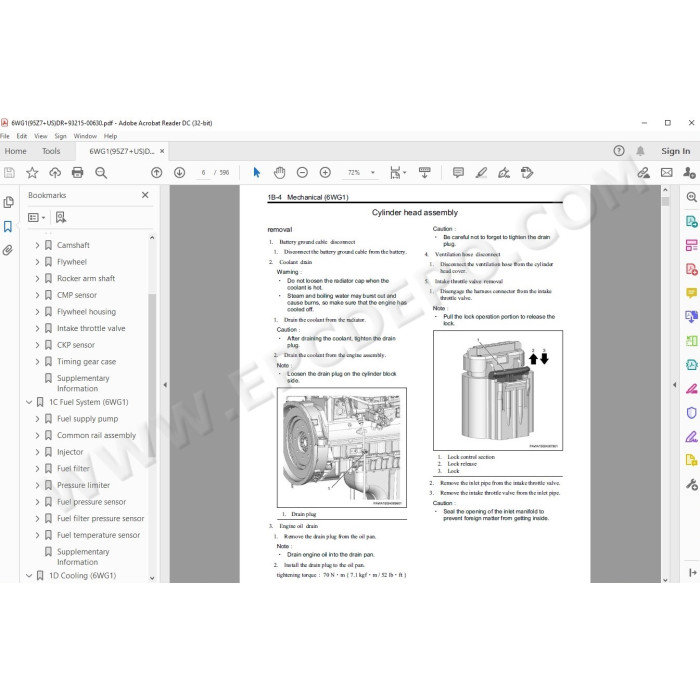
Task: Toggle the Page Thumbnails panel icon
Action: [8, 202]
